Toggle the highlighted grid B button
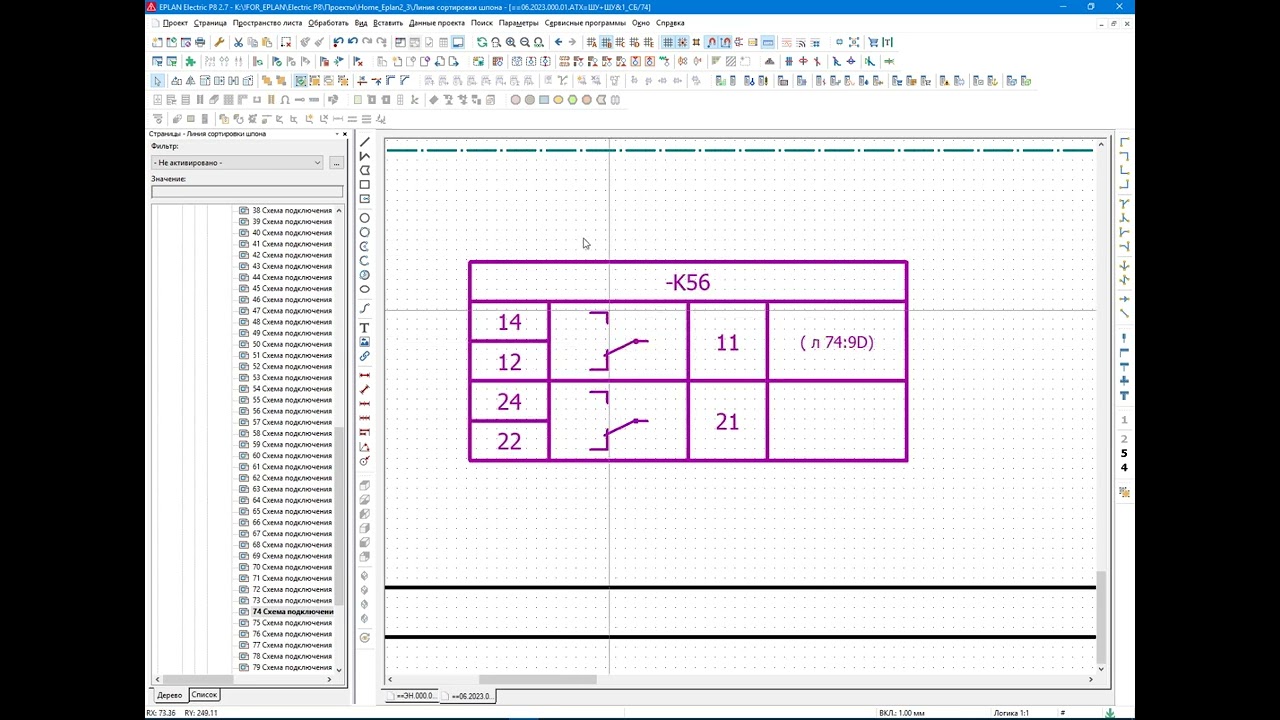Viewport: 1280px width, 720px height. point(607,42)
